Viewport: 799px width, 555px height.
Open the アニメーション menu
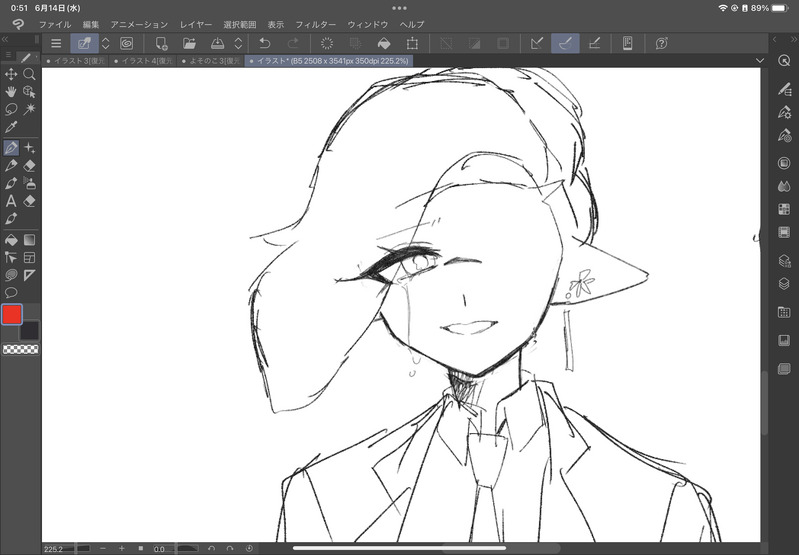pyautogui.click(x=139, y=24)
